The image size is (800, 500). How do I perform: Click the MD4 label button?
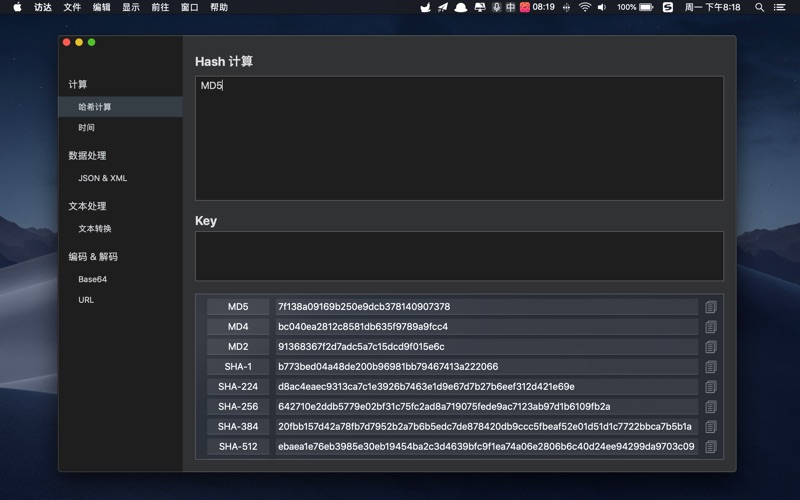point(238,327)
